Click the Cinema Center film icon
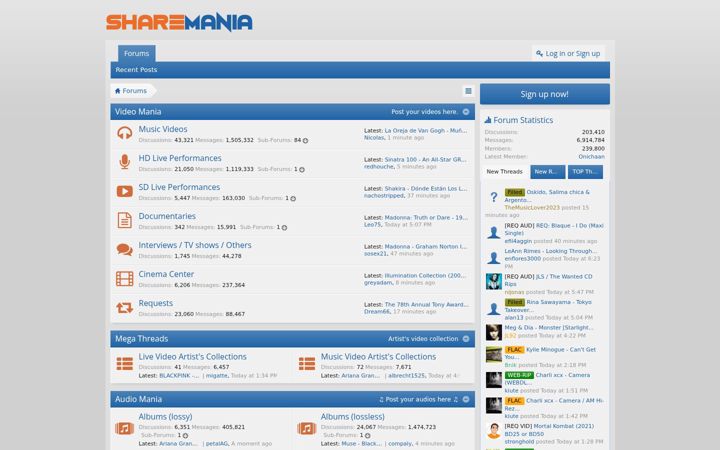 pyautogui.click(x=124, y=278)
